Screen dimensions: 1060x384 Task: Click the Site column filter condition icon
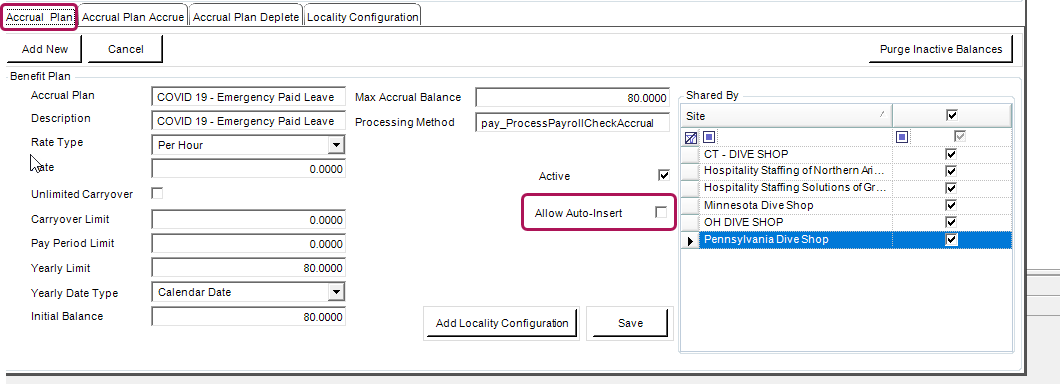coord(708,137)
